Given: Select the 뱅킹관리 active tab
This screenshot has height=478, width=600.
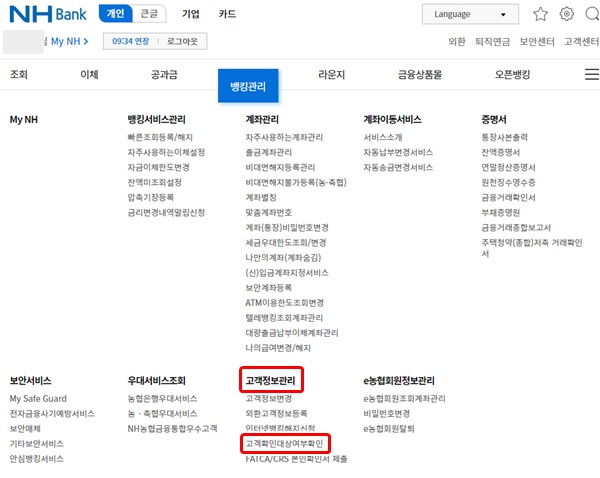Looking at the screenshot, I should click(x=248, y=86).
